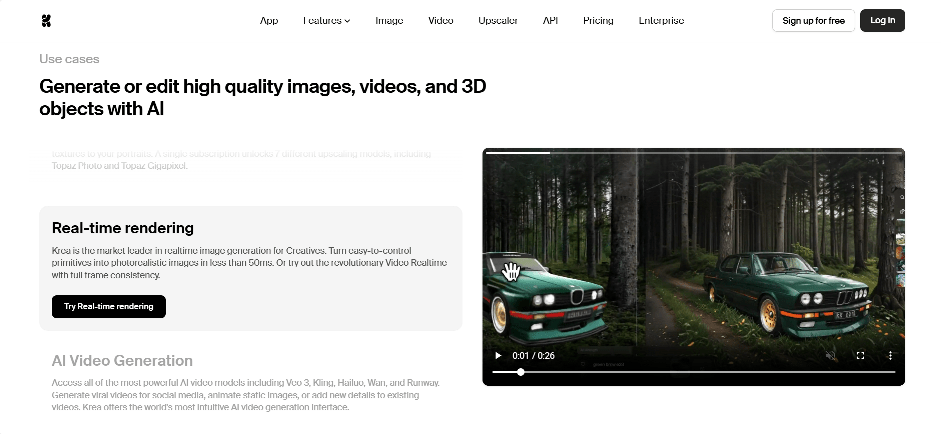The image size is (941, 434).
Task: Expand the AI Video Generation section
Action: (x=122, y=360)
